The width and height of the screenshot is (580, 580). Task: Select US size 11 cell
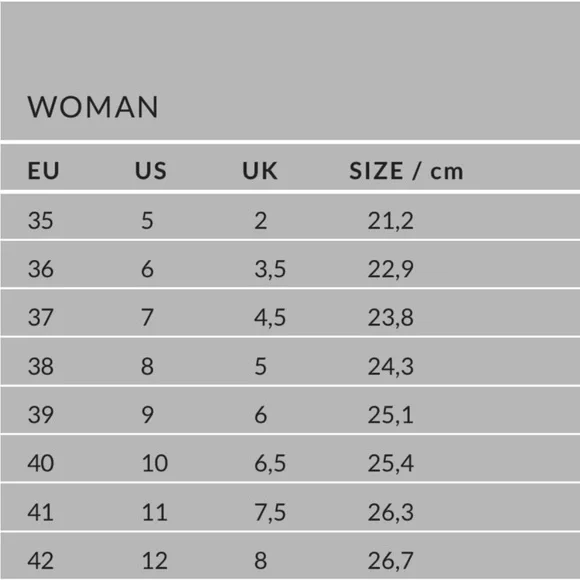[155, 512]
